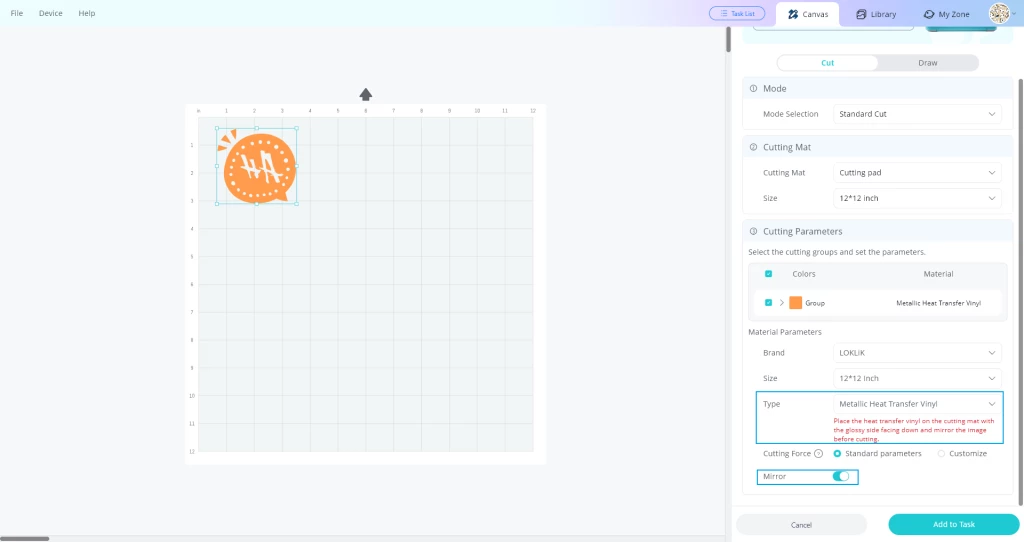The image size is (1024, 542).
Task: Toggle the Mirror switch
Action: coord(841,476)
